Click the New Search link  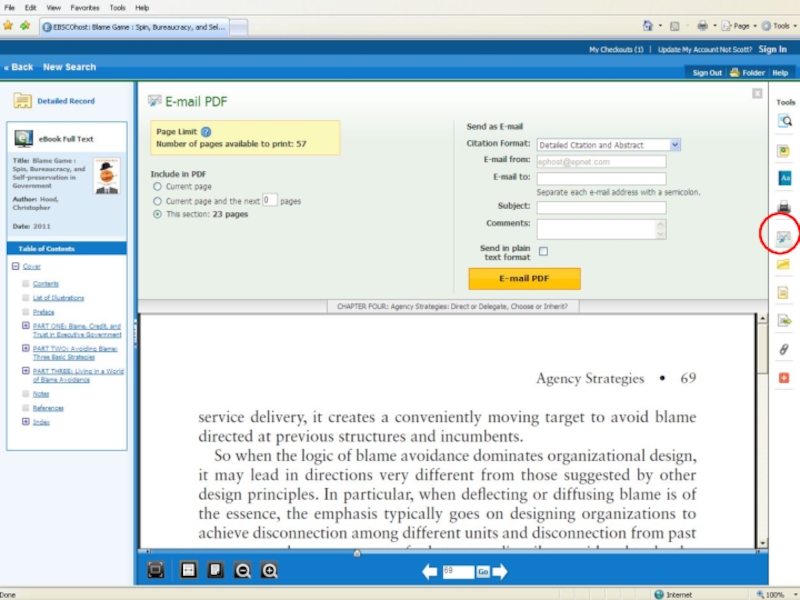click(x=69, y=67)
